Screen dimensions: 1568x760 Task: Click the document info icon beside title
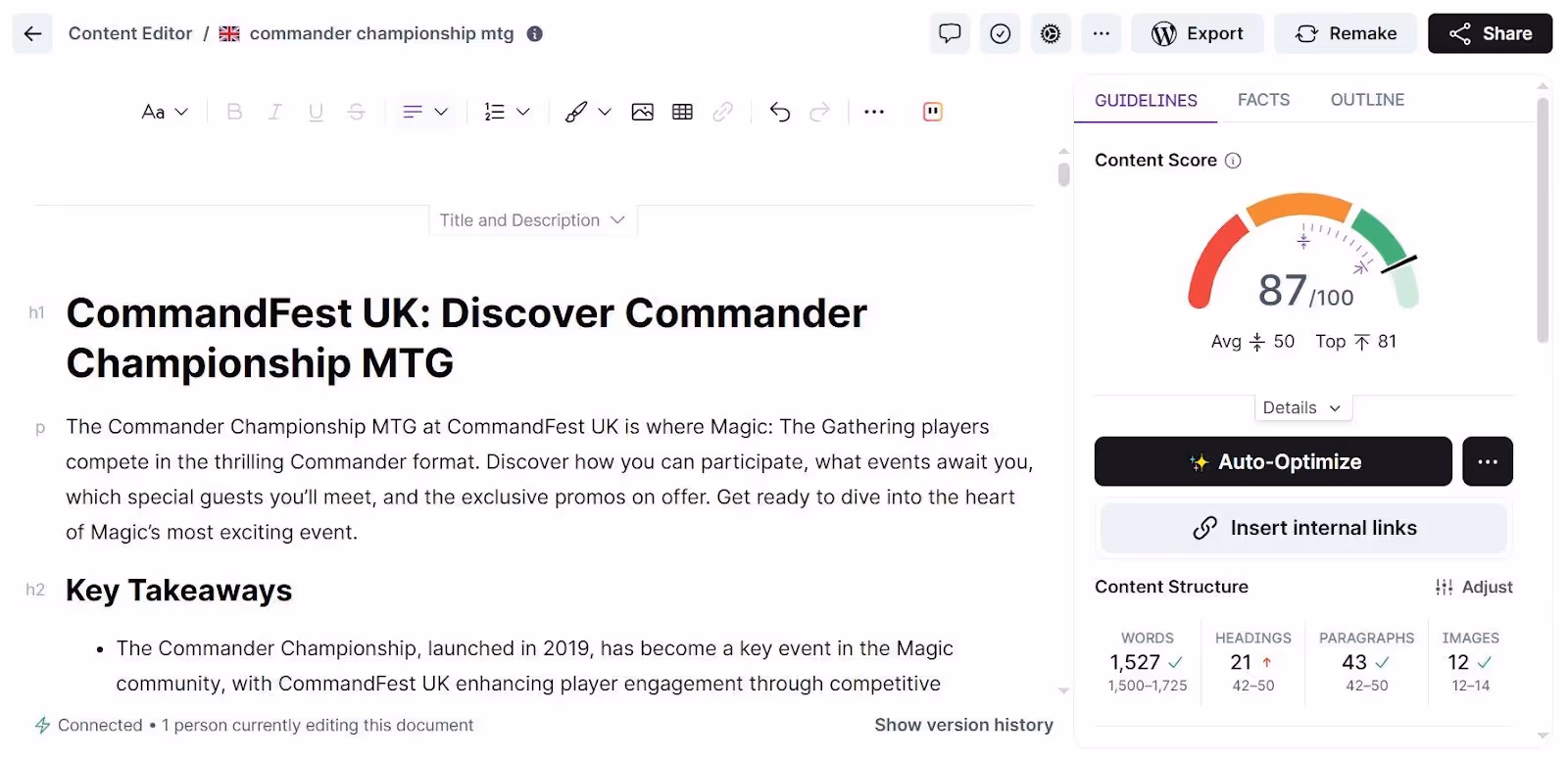534,33
